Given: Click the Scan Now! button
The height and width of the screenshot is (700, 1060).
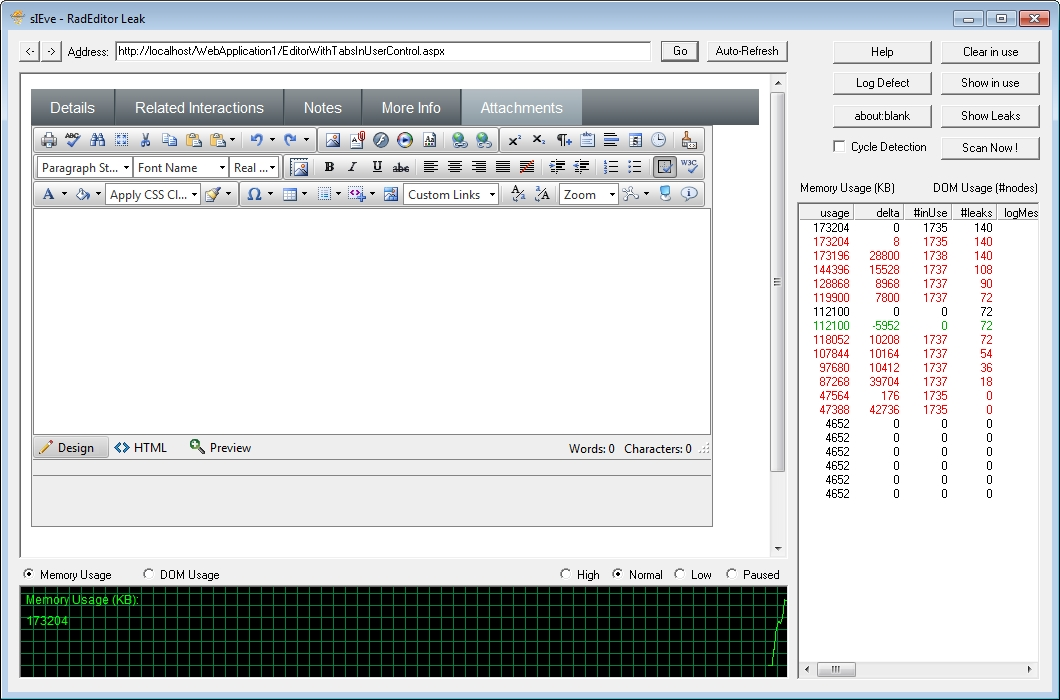Looking at the screenshot, I should pos(989,148).
